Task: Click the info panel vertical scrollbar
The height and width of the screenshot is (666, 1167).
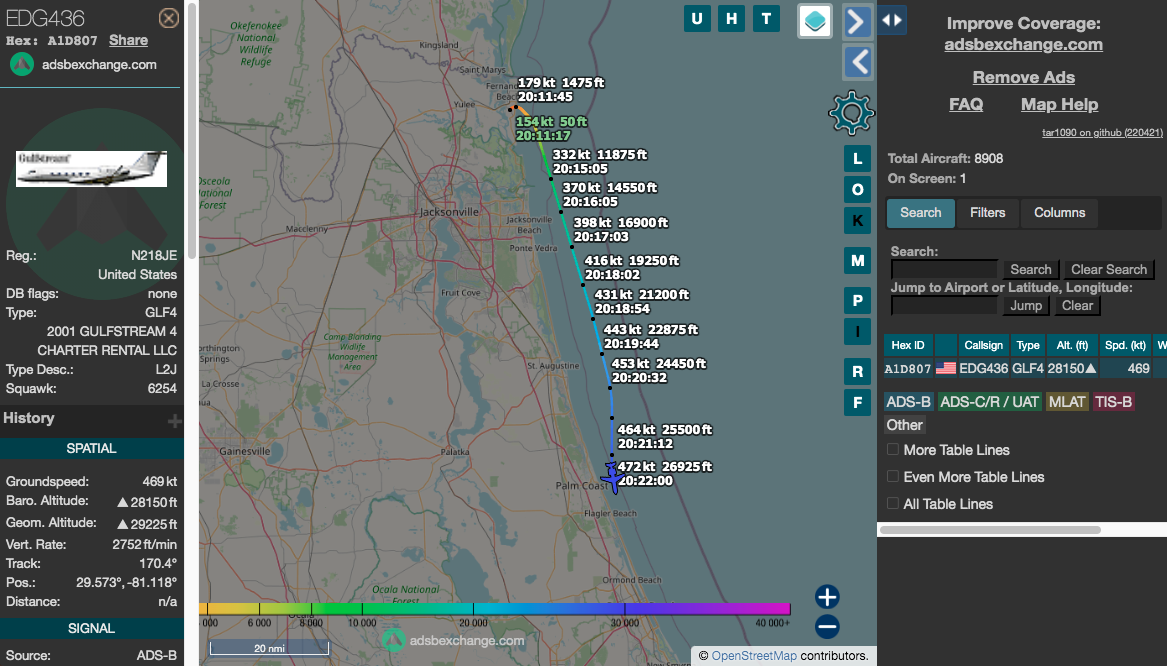Action: pos(191,130)
